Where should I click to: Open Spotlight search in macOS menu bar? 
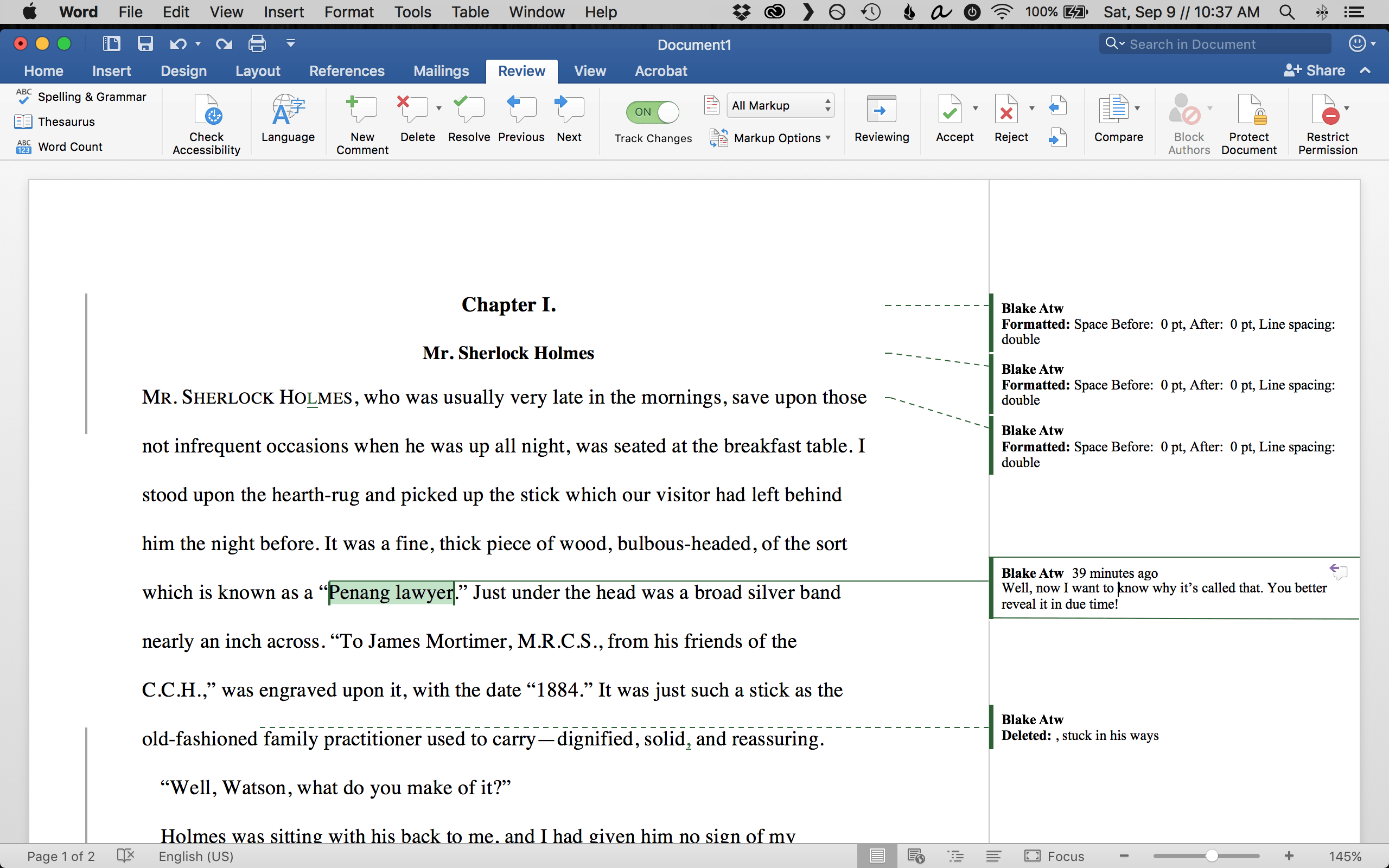pyautogui.click(x=1287, y=12)
